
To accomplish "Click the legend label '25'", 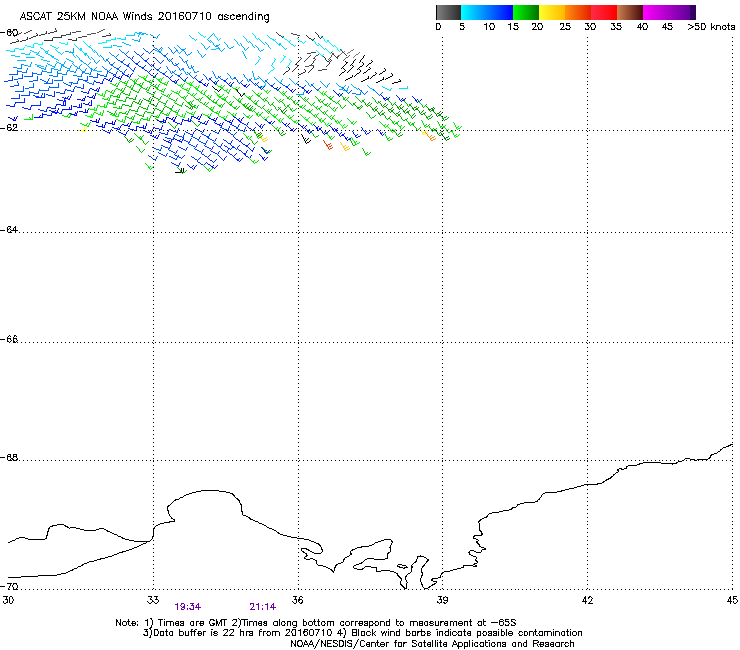I will click(x=565, y=27).
